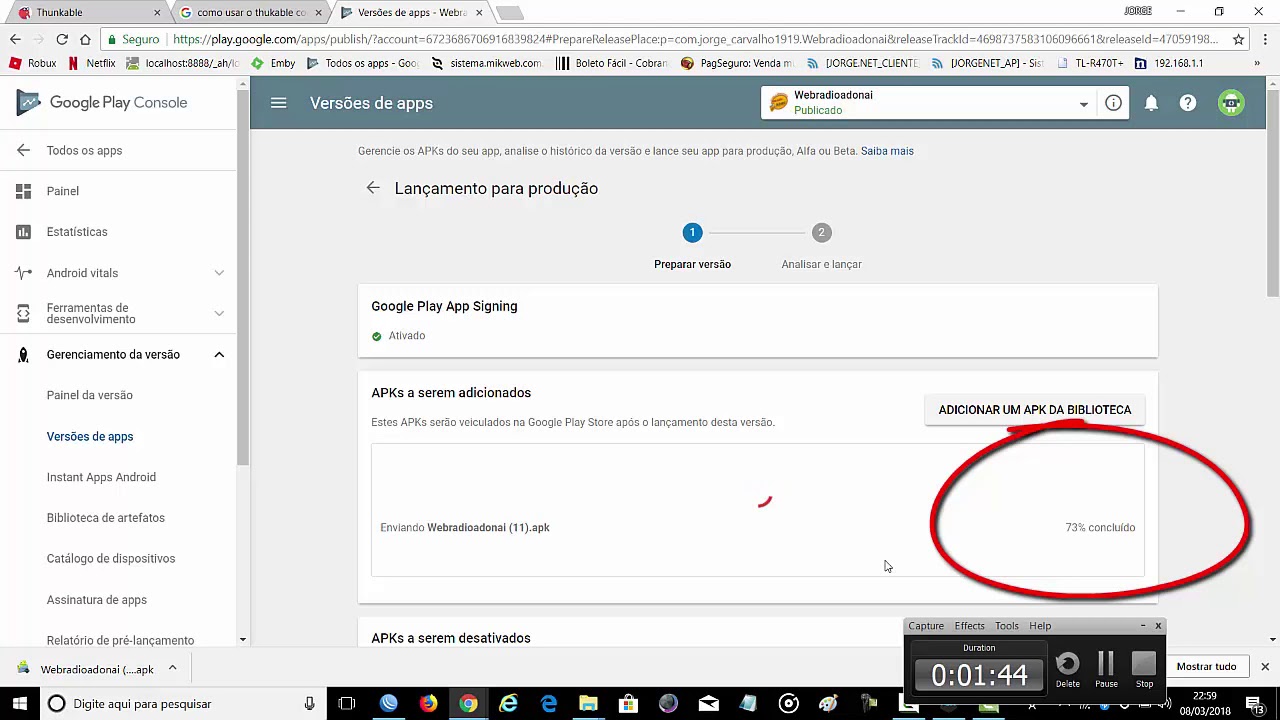
Task: Open the notifications bell
Action: 1151,103
